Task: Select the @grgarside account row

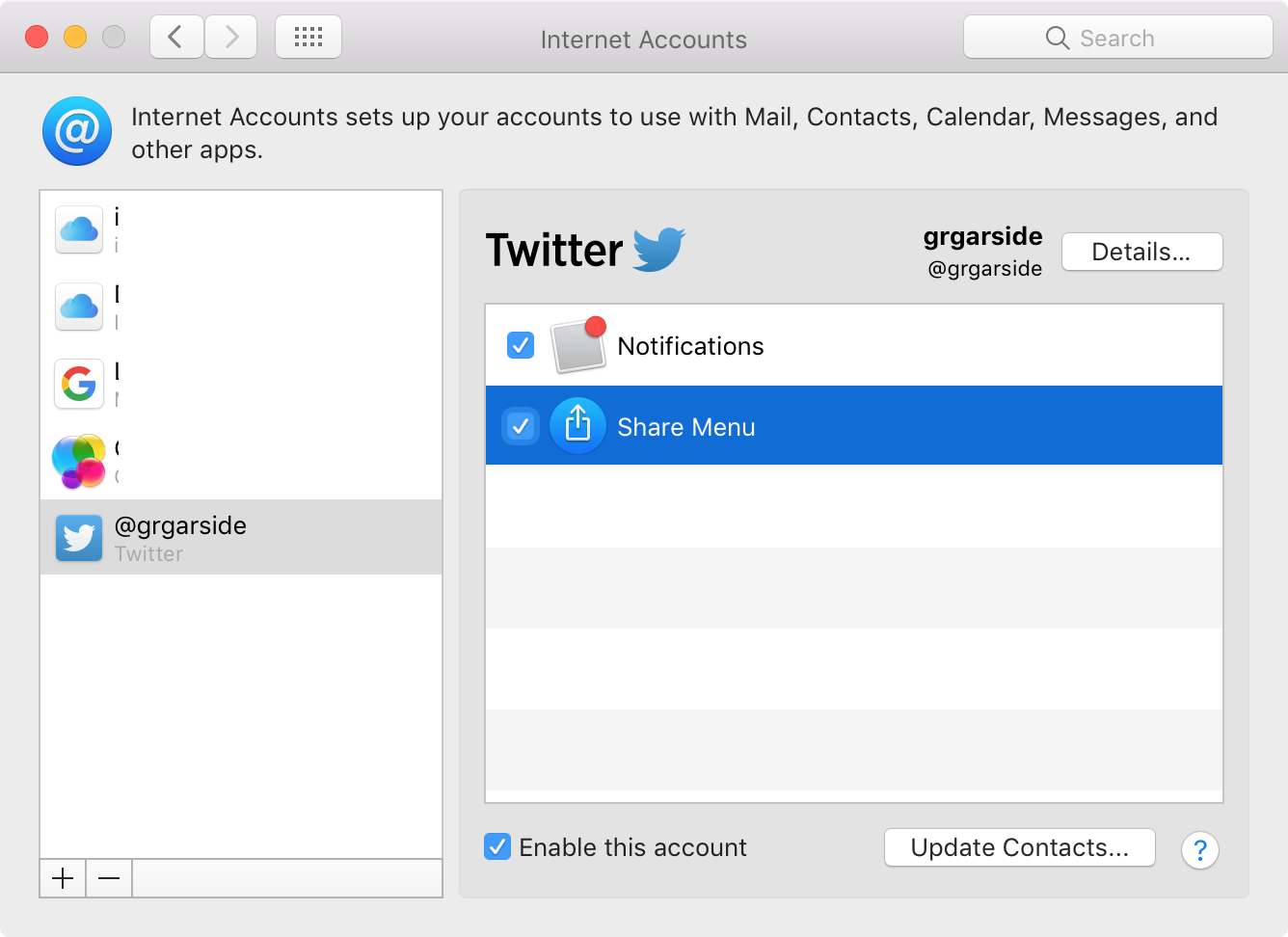Action: click(x=241, y=537)
